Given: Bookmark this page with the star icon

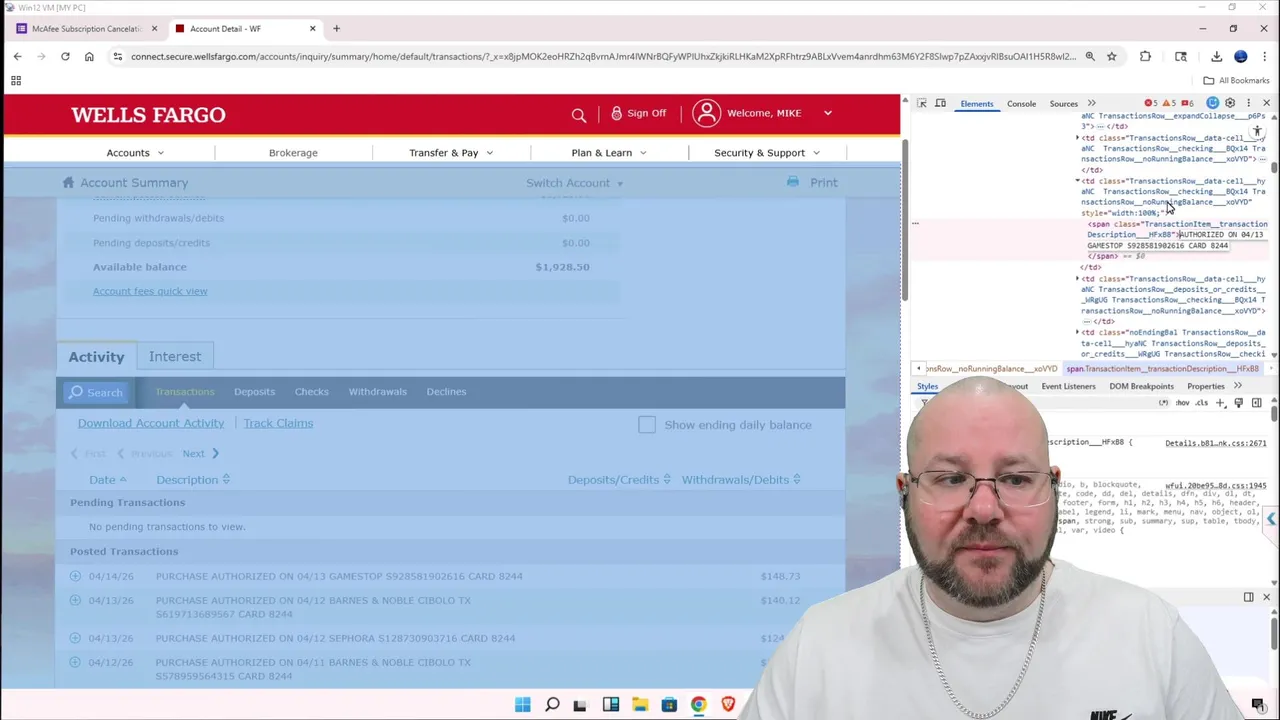Looking at the screenshot, I should pyautogui.click(x=1111, y=57).
